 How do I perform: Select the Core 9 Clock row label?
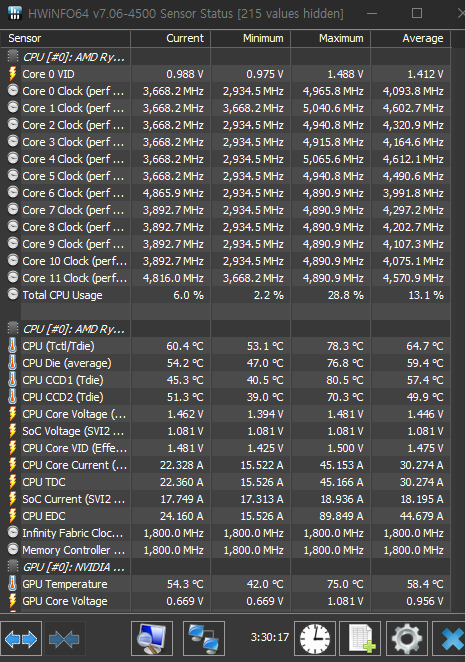click(73, 244)
